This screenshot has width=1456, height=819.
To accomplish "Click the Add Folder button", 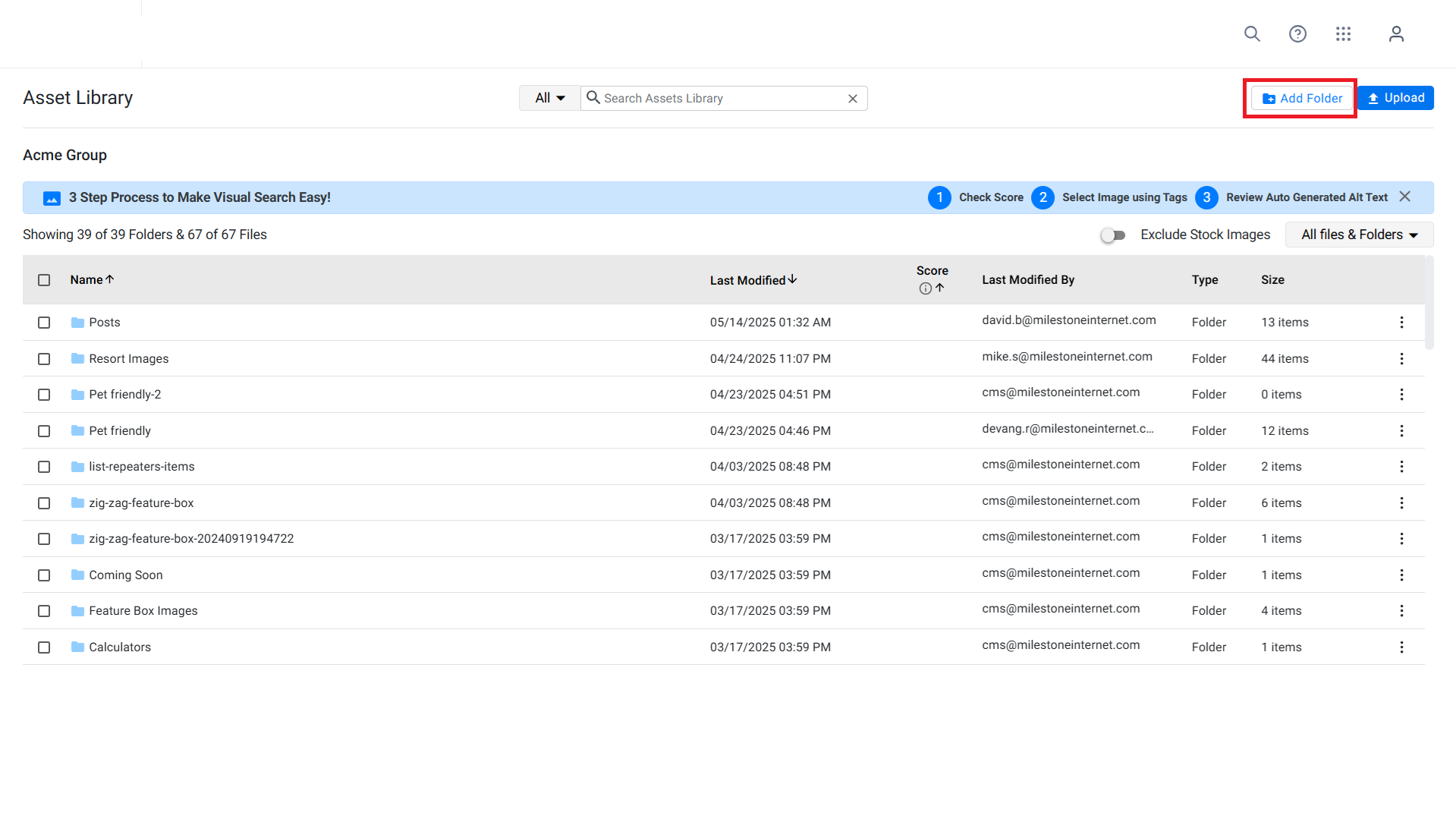I will coord(1302,99).
